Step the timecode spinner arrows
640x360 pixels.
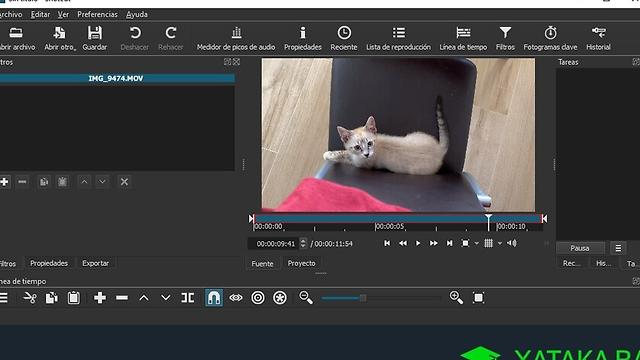pyautogui.click(x=303, y=244)
